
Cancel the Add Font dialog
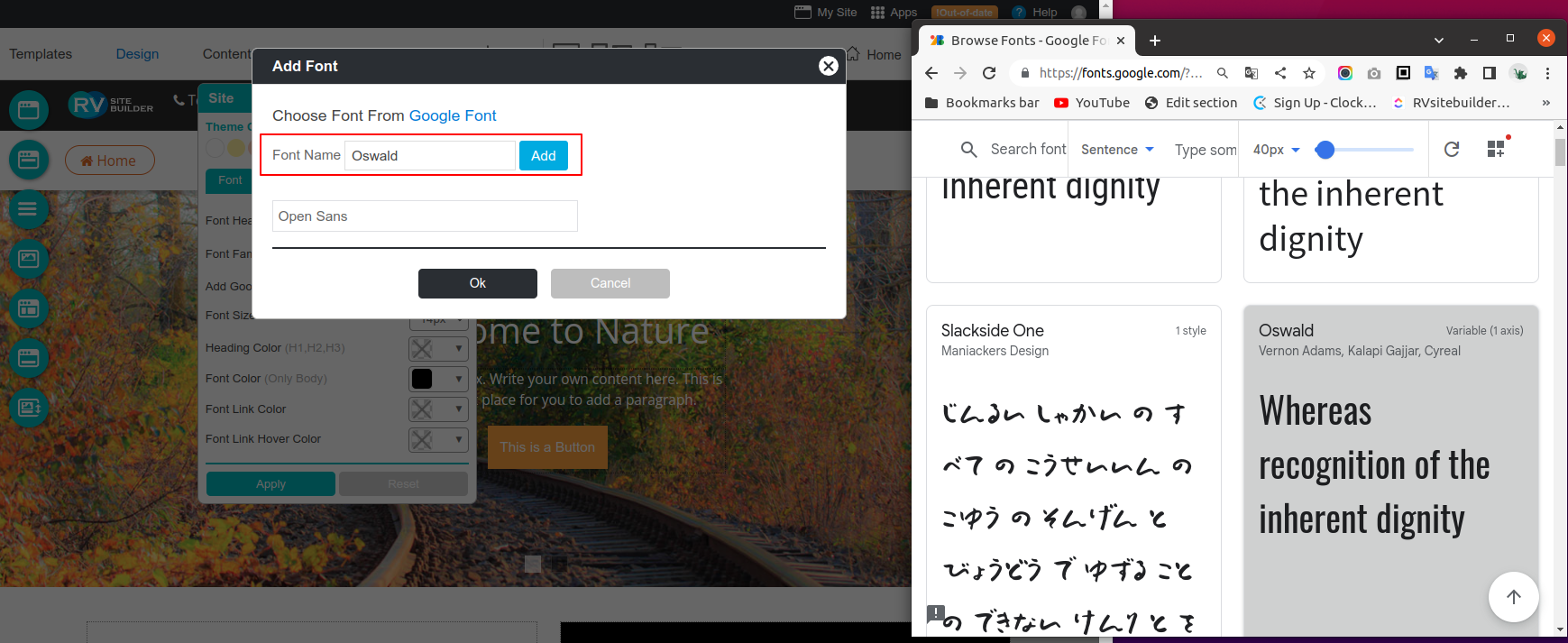click(x=610, y=283)
